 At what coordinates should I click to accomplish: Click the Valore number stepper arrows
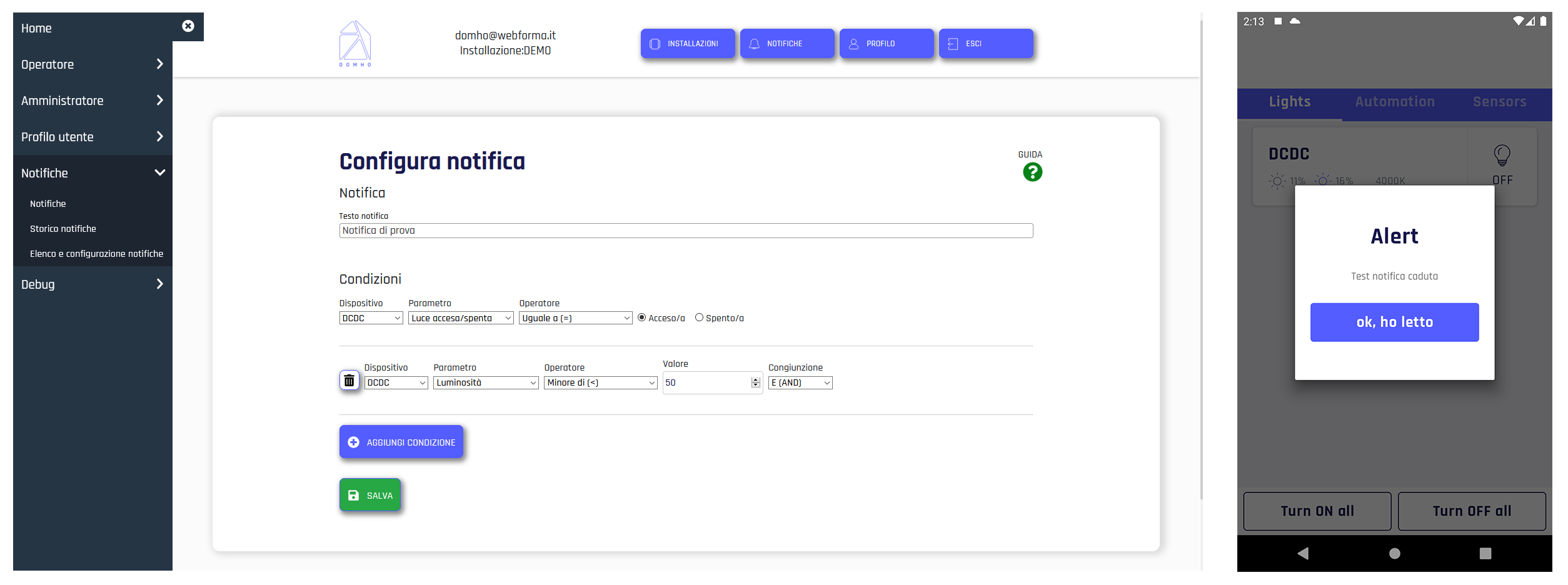[755, 382]
